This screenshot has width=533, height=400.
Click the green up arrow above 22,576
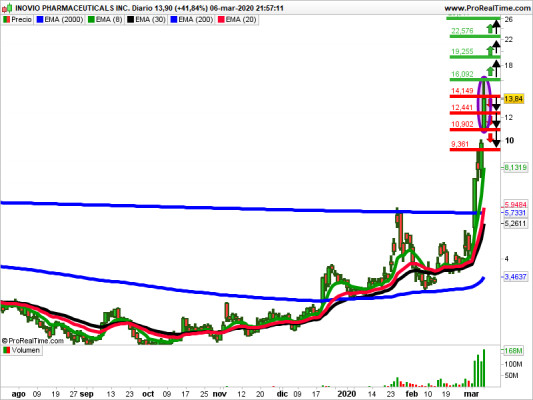click(490, 29)
